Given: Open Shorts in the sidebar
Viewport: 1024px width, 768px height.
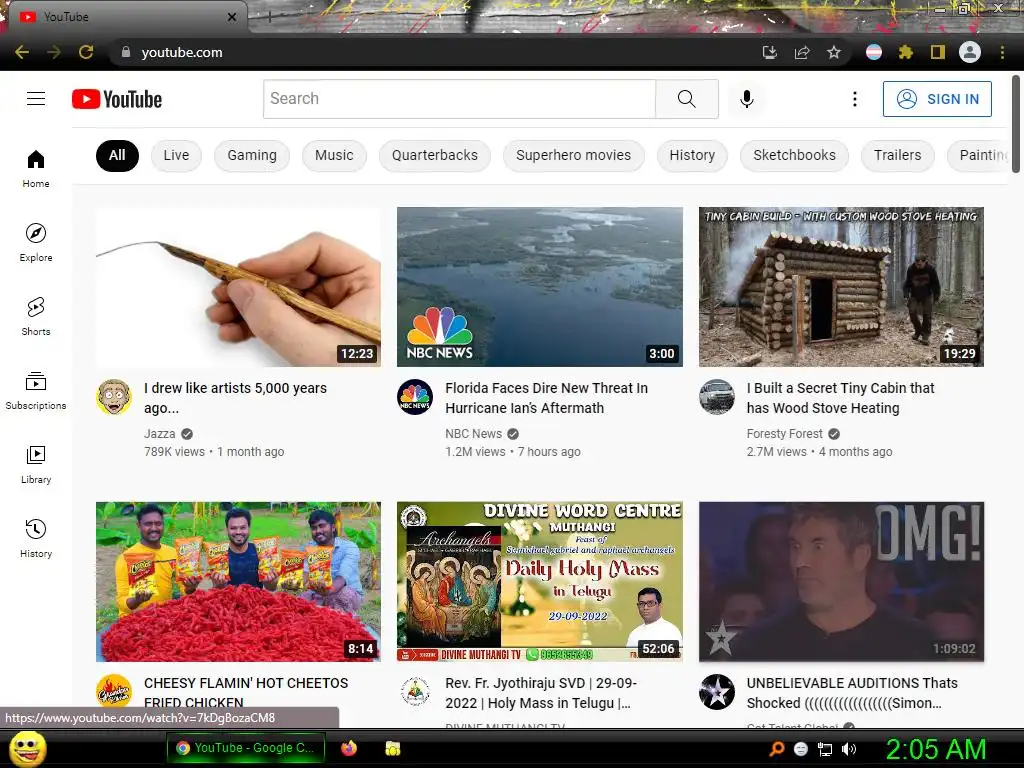Looking at the screenshot, I should pos(36,316).
